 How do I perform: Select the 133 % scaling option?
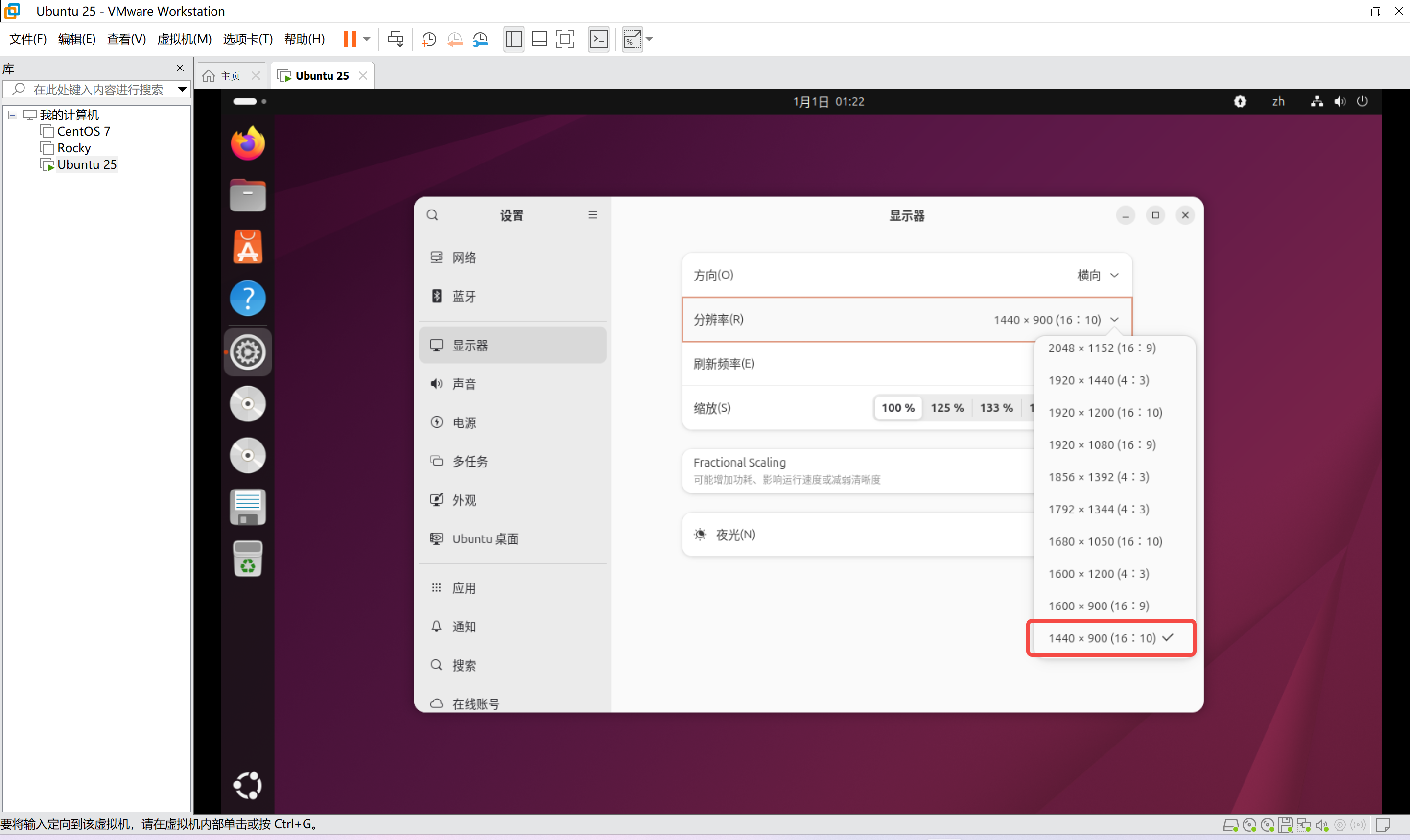click(996, 408)
